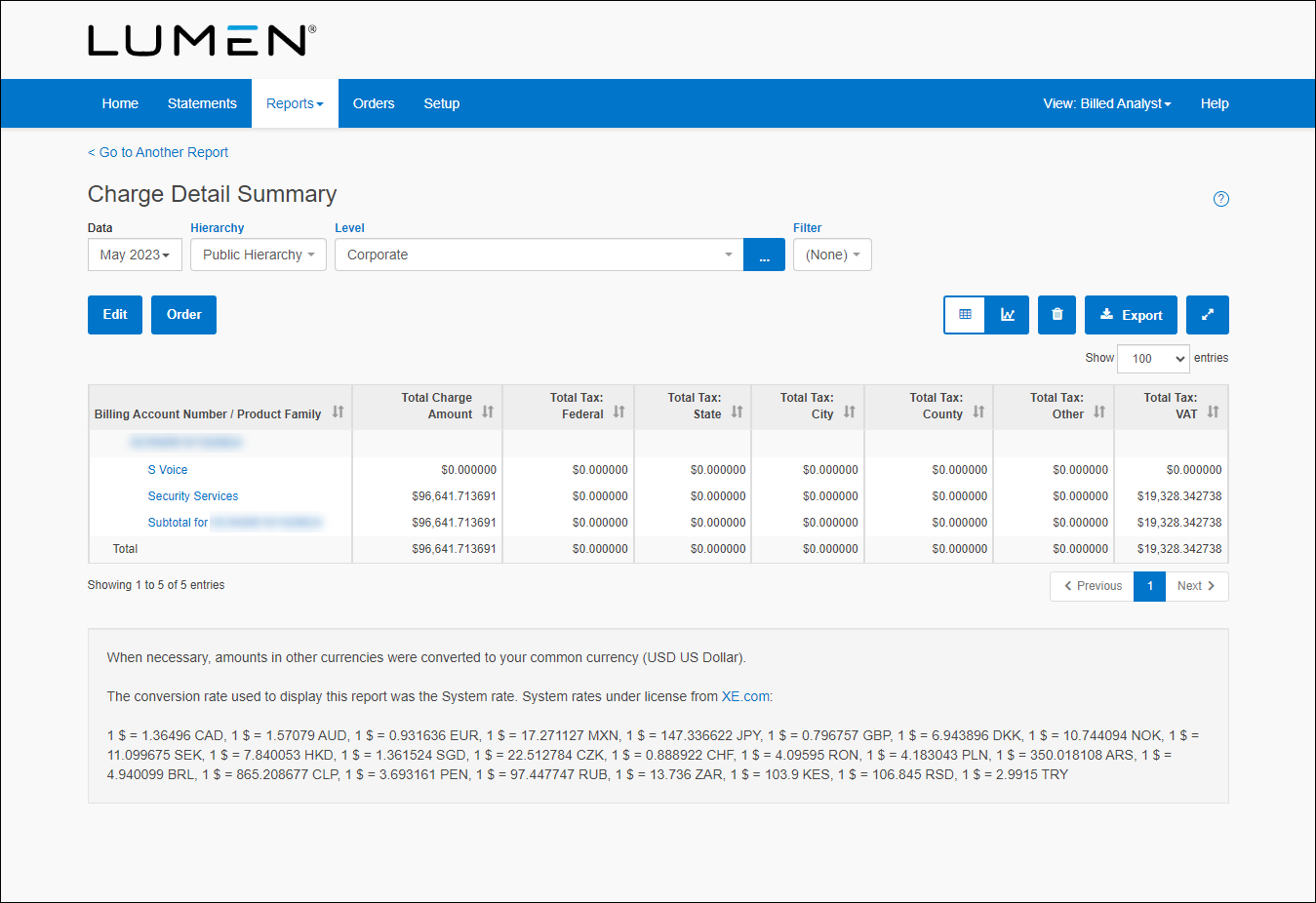
Task: Go to the Home tab
Action: point(120,103)
